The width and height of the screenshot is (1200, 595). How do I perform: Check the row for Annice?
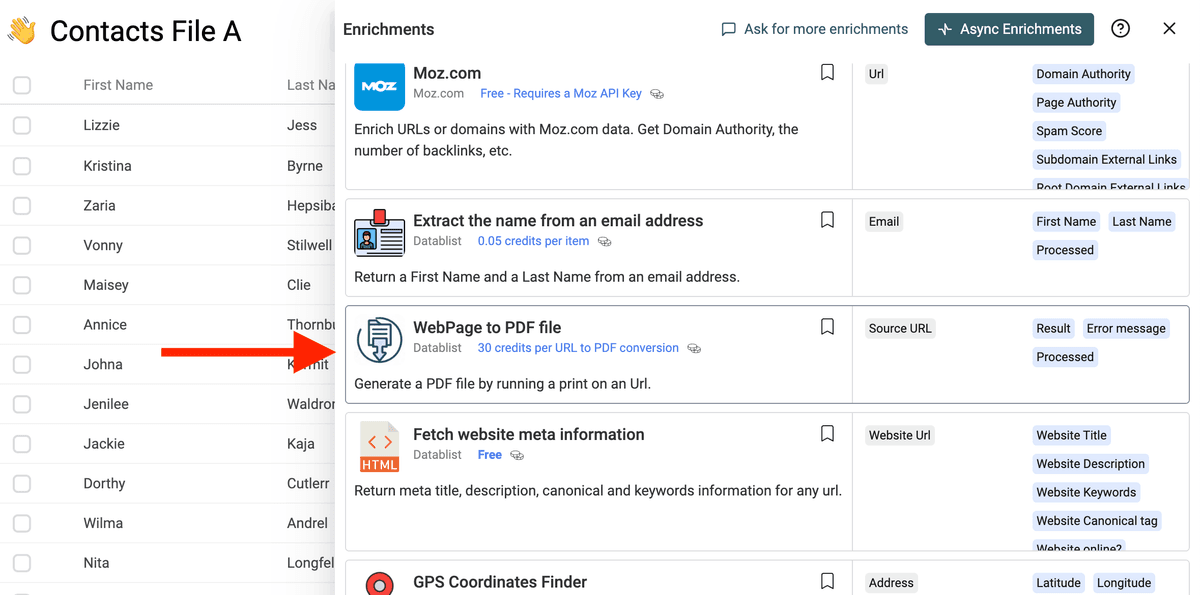pos(22,325)
